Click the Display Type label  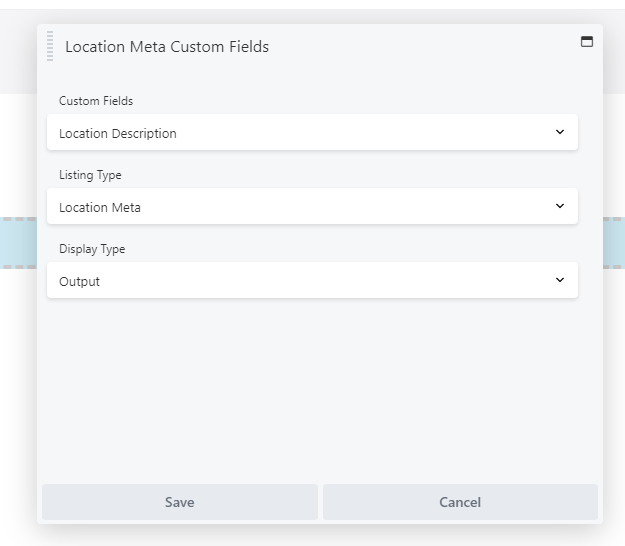92,249
